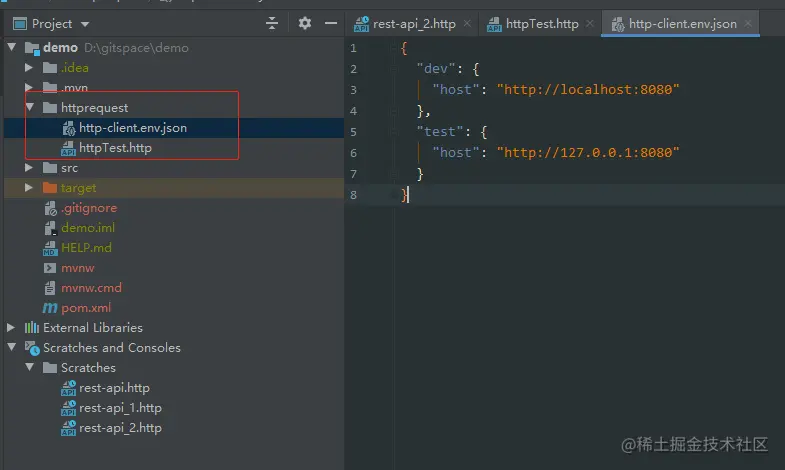Screen dimensions: 785x470
Task: Click the "host" key on line 6
Action: tap(456, 153)
